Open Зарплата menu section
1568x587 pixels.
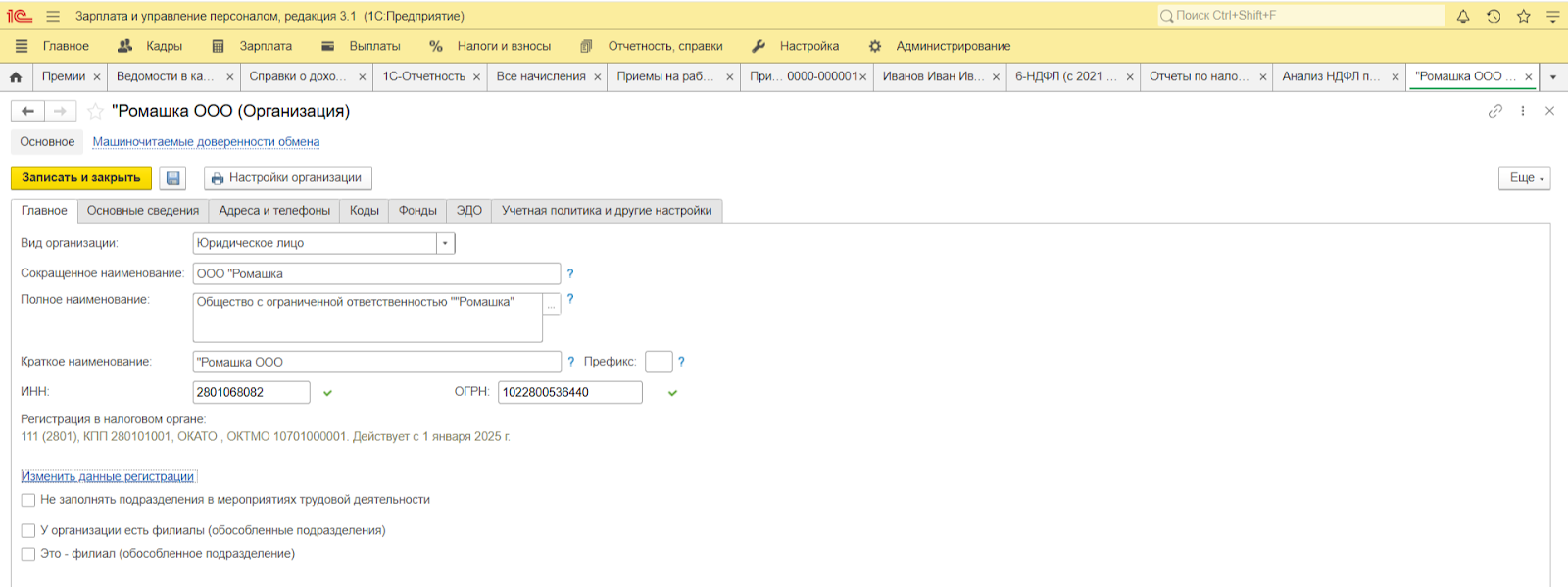click(x=252, y=46)
